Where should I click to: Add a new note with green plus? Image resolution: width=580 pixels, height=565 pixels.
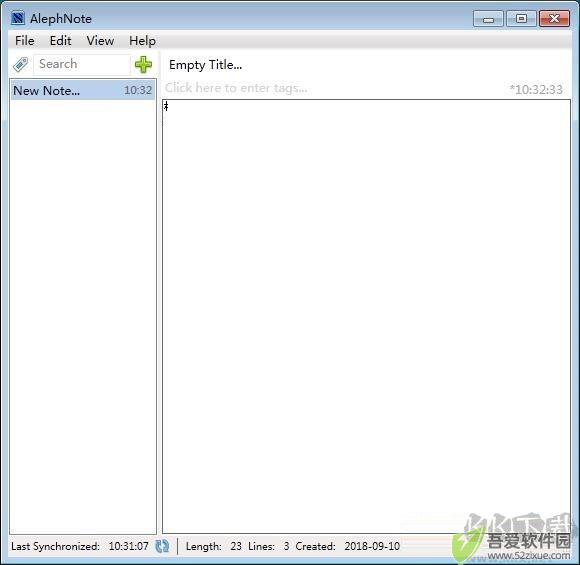pos(144,65)
